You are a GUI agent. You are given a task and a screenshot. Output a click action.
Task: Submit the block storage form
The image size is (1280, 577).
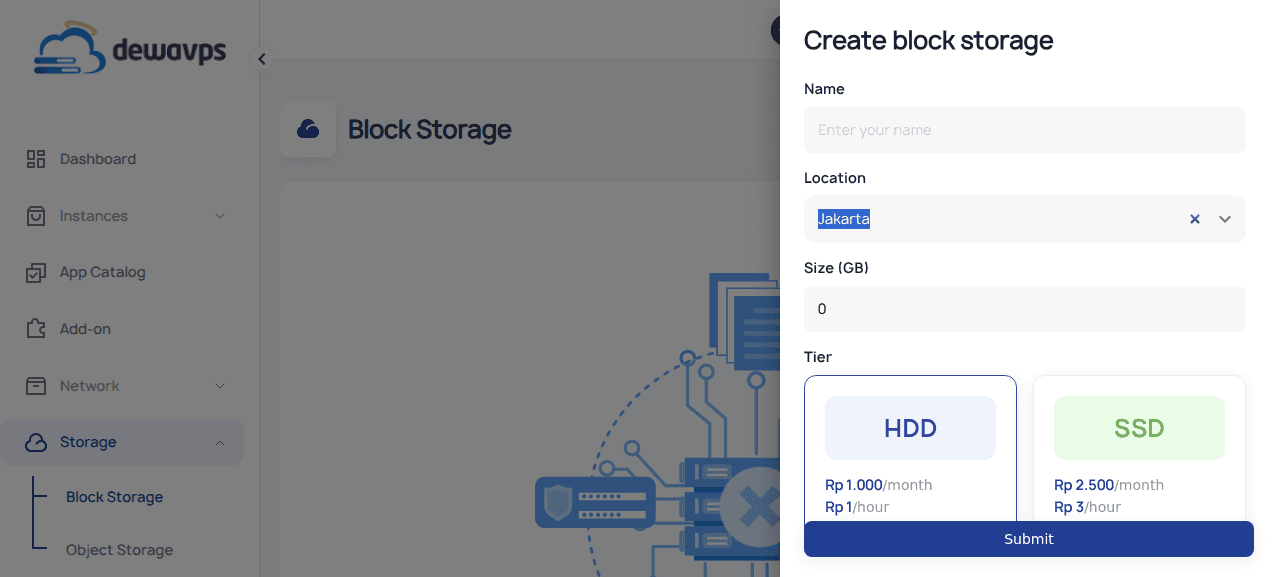[1028, 539]
